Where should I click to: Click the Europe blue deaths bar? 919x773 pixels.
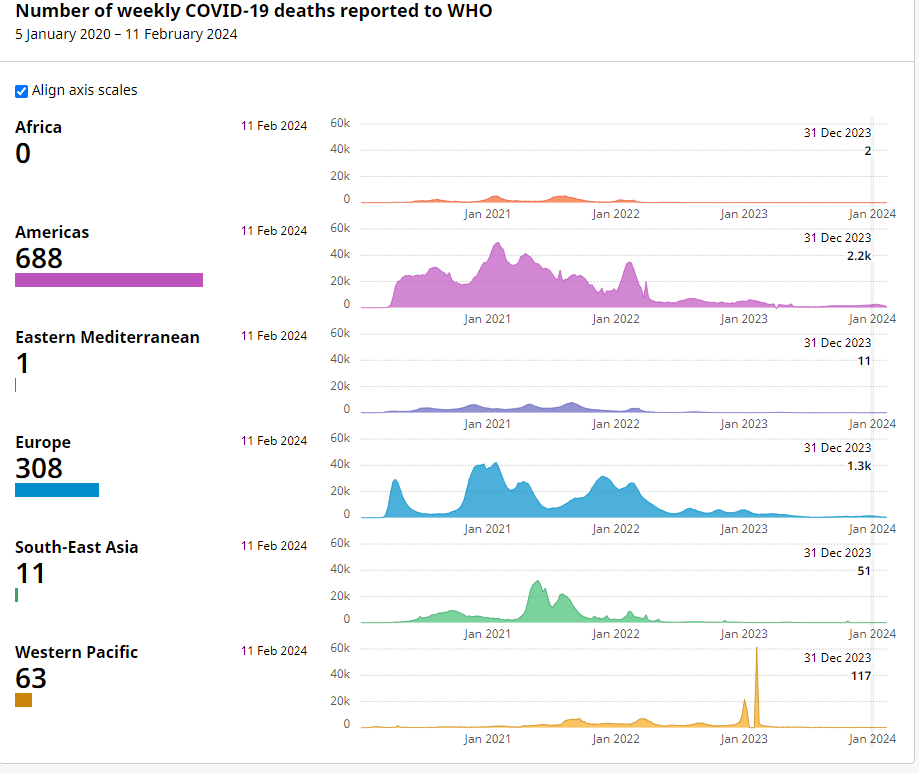(x=57, y=490)
